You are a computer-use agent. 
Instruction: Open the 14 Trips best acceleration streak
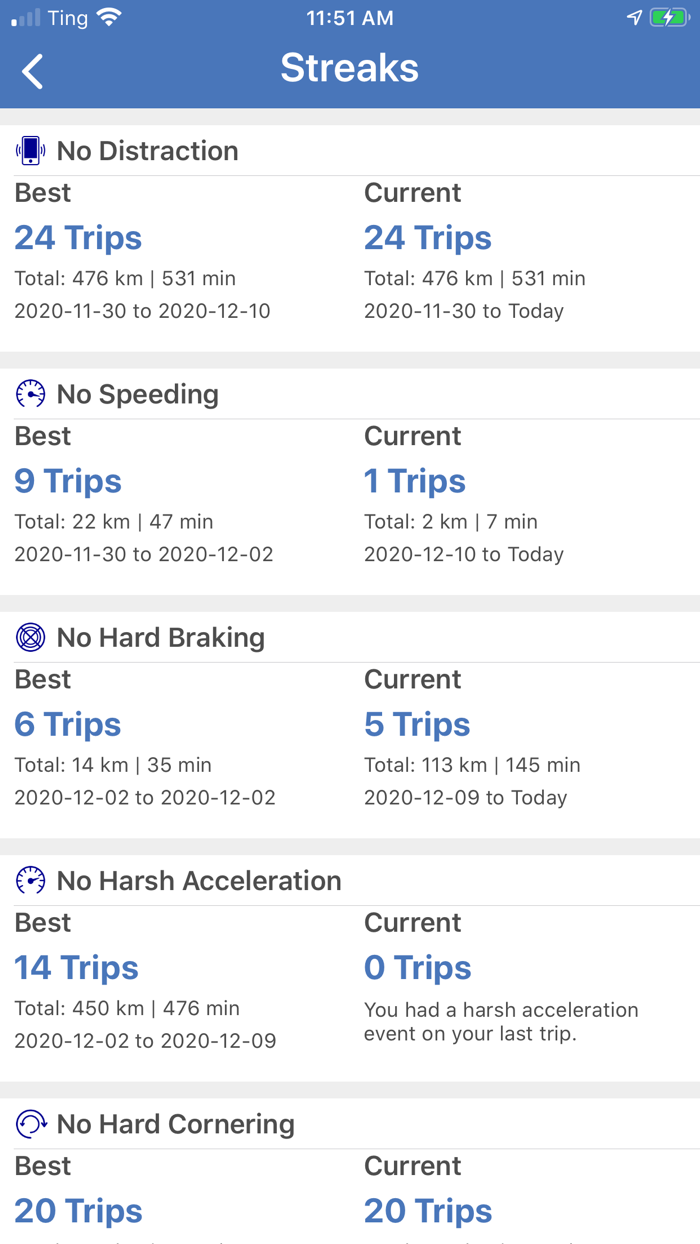click(x=76, y=967)
